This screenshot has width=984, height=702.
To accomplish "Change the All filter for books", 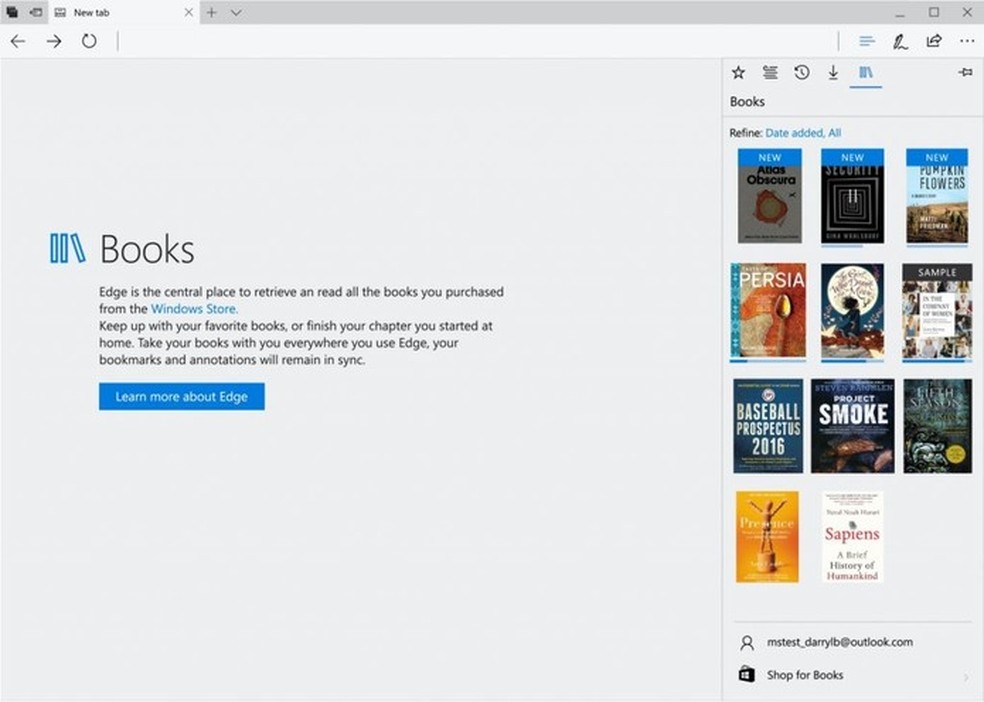I will (x=835, y=132).
